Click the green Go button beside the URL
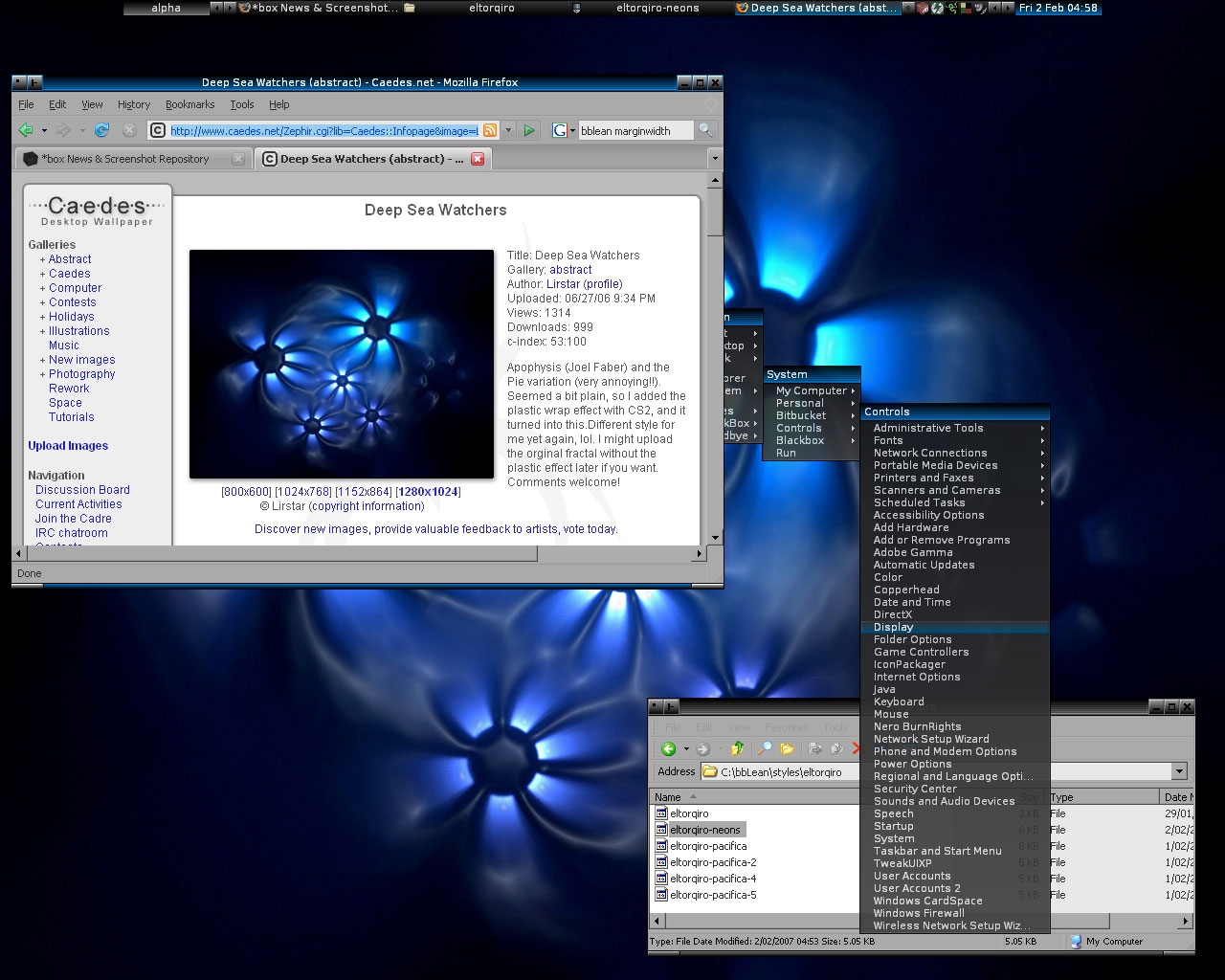This screenshot has width=1225, height=980. pos(529,130)
